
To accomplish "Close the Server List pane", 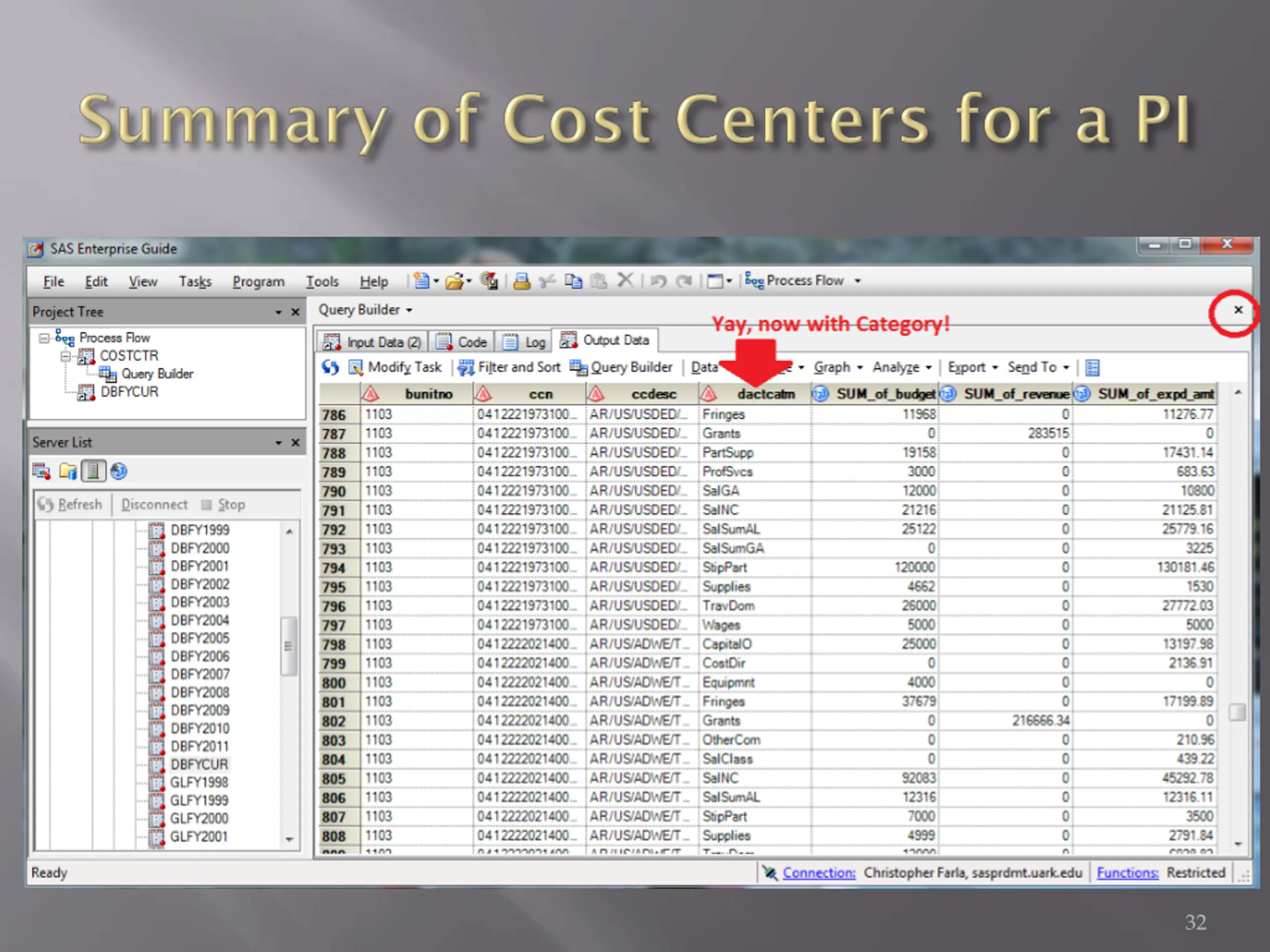I will click(296, 442).
